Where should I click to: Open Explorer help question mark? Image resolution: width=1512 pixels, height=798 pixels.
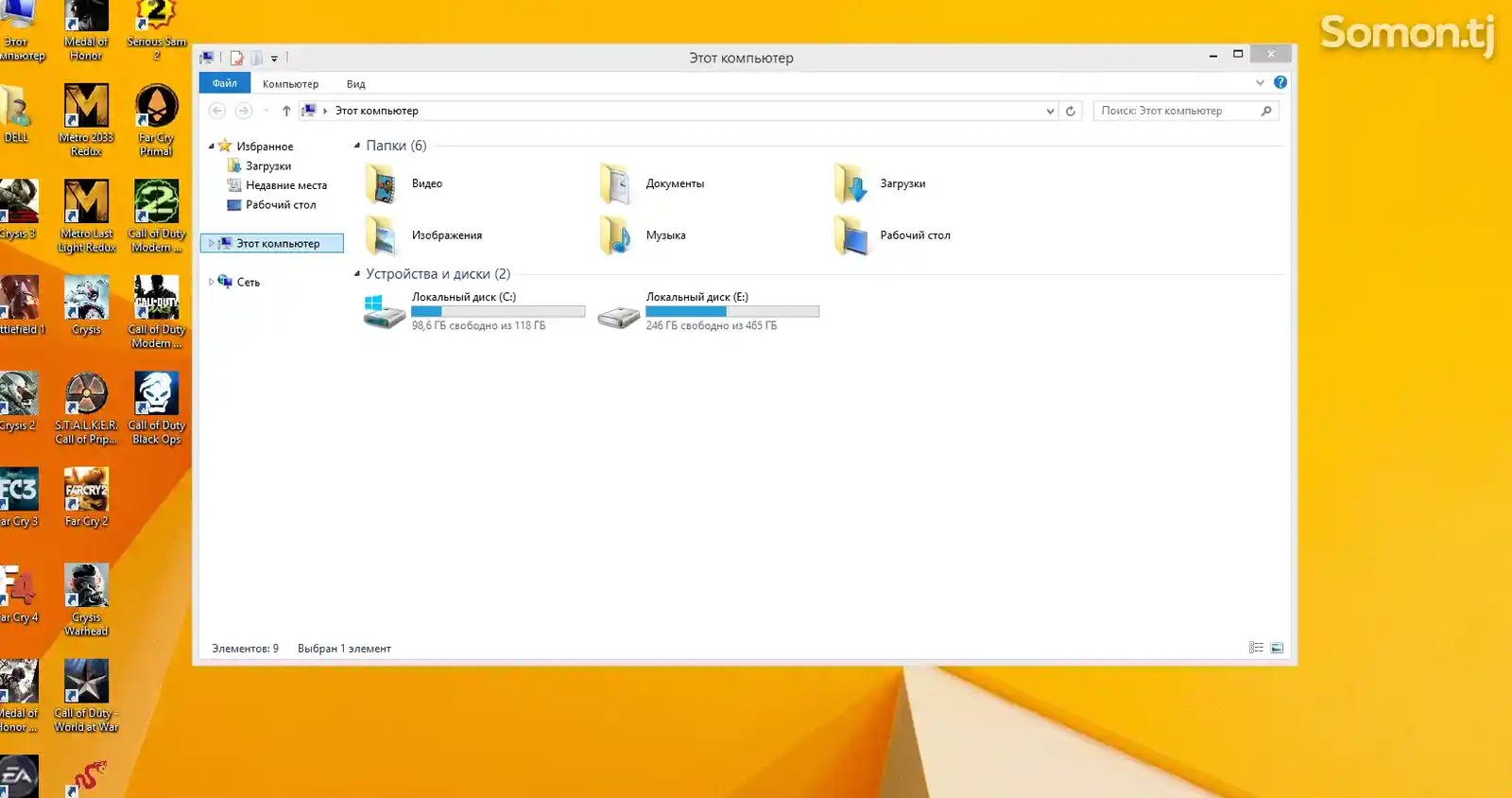pos(1280,82)
